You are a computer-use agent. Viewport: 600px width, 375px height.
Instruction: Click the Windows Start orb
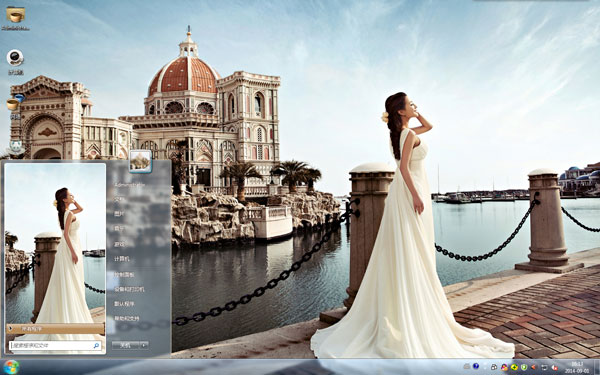10,367
